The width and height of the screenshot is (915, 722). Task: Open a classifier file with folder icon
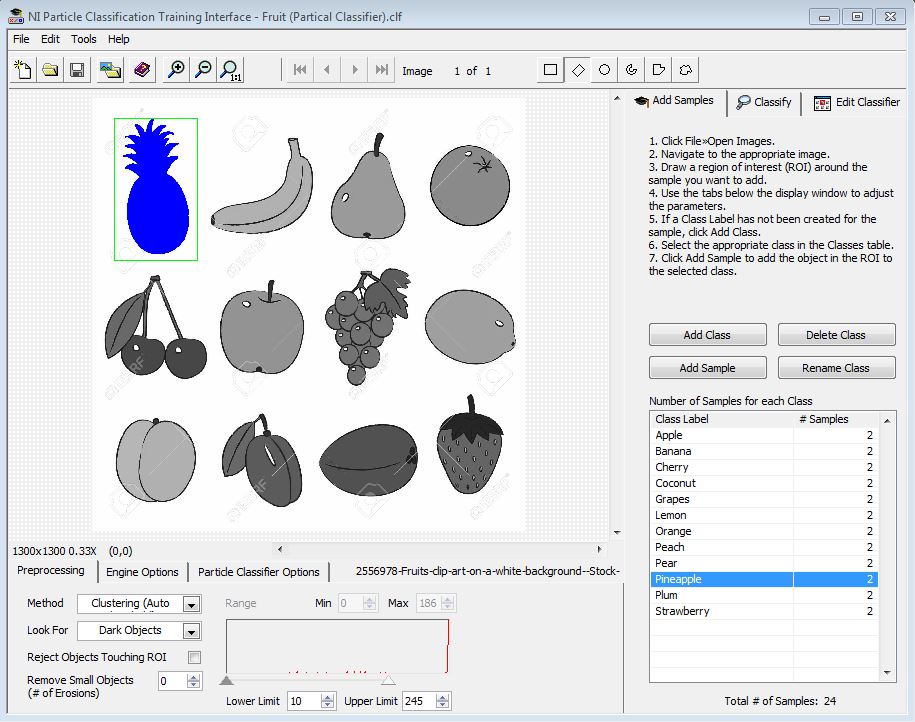(49, 70)
